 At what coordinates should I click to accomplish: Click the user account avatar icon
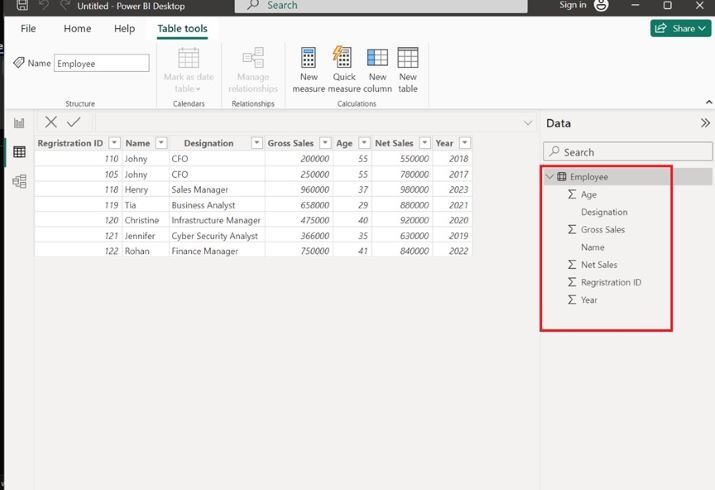[601, 5]
